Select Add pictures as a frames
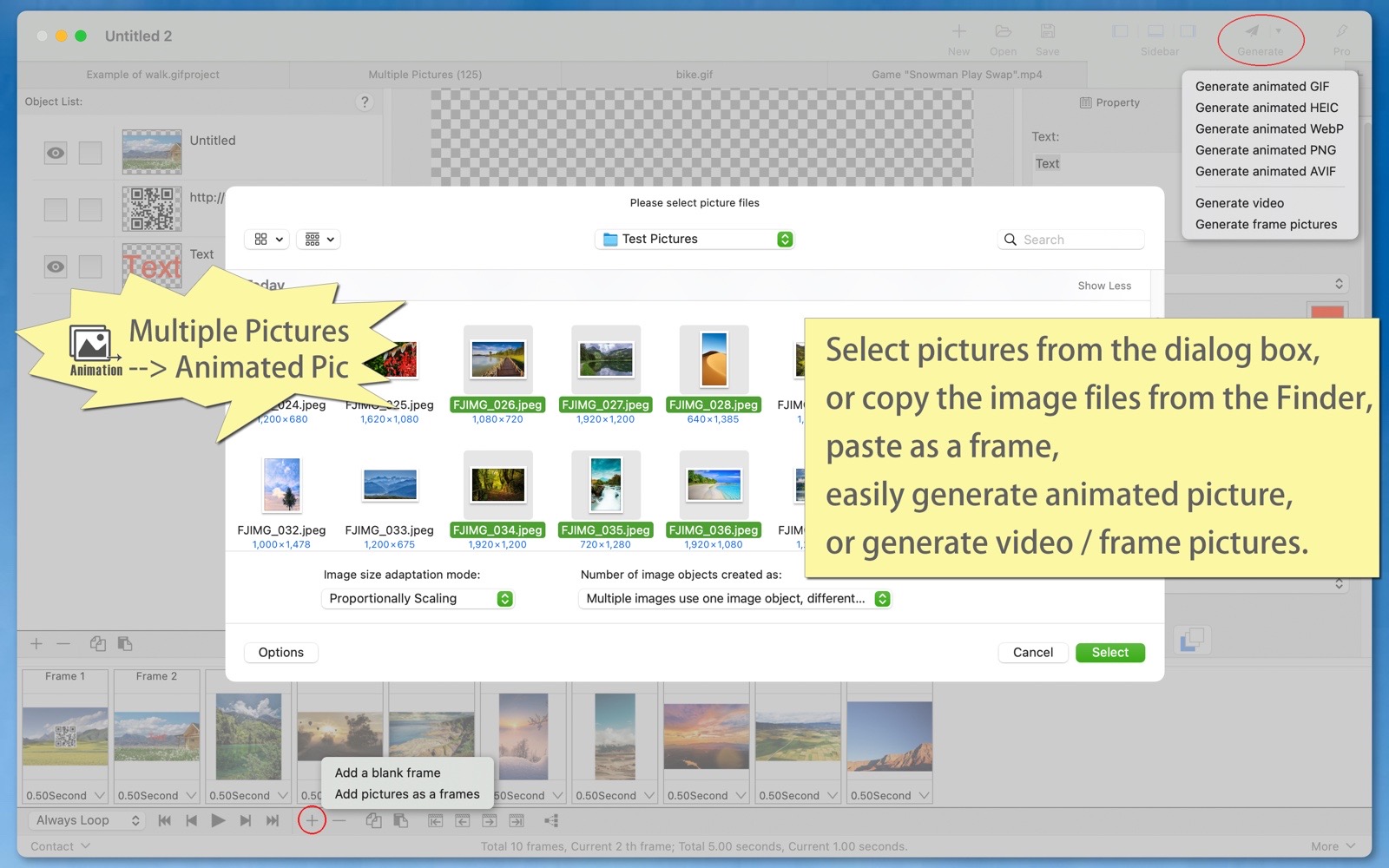 (x=406, y=794)
